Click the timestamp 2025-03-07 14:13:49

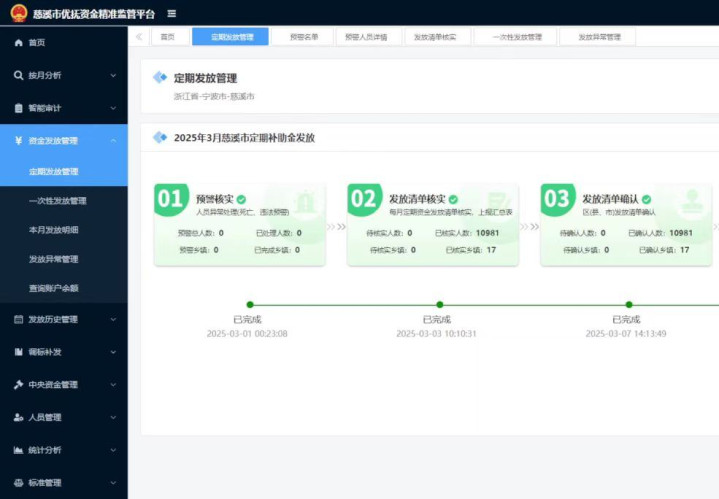click(x=626, y=334)
